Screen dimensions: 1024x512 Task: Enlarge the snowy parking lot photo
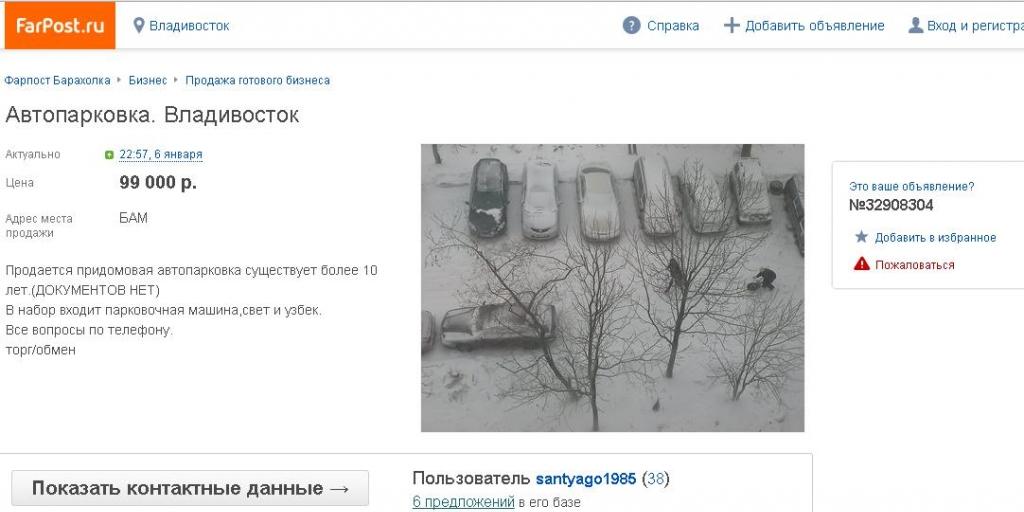(613, 288)
